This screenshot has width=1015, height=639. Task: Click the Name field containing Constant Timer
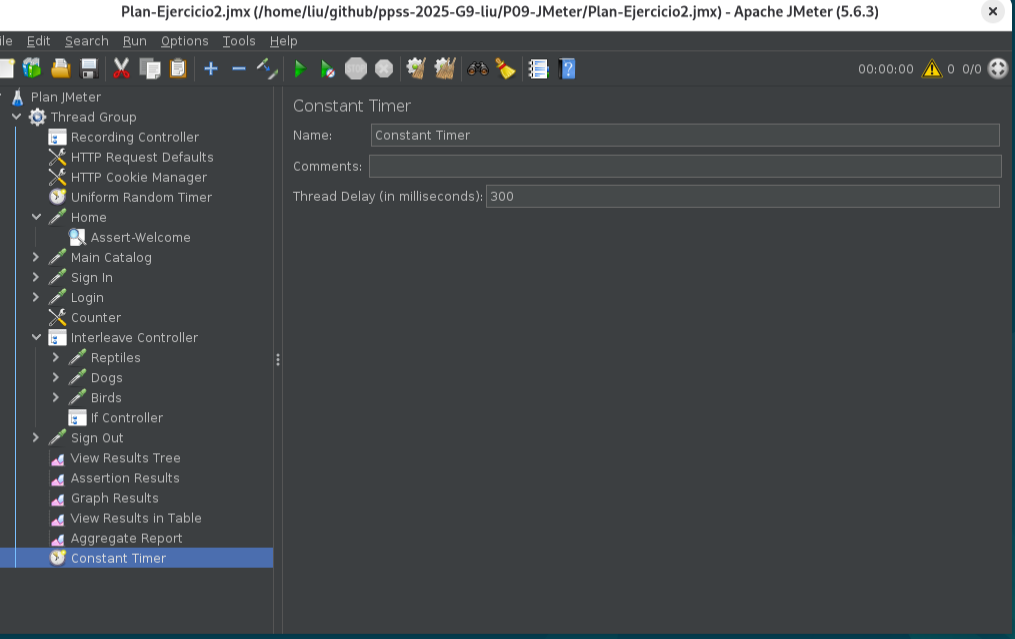point(685,135)
